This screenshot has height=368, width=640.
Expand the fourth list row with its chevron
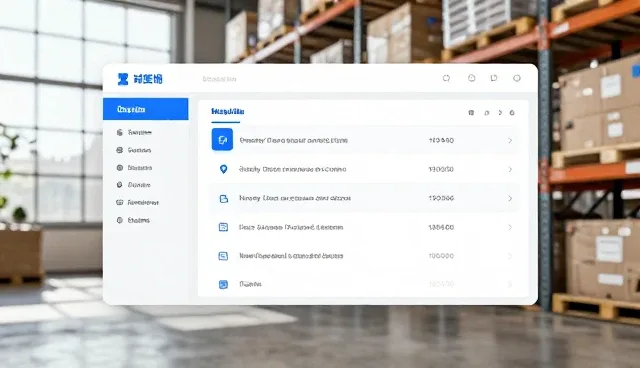(510, 227)
